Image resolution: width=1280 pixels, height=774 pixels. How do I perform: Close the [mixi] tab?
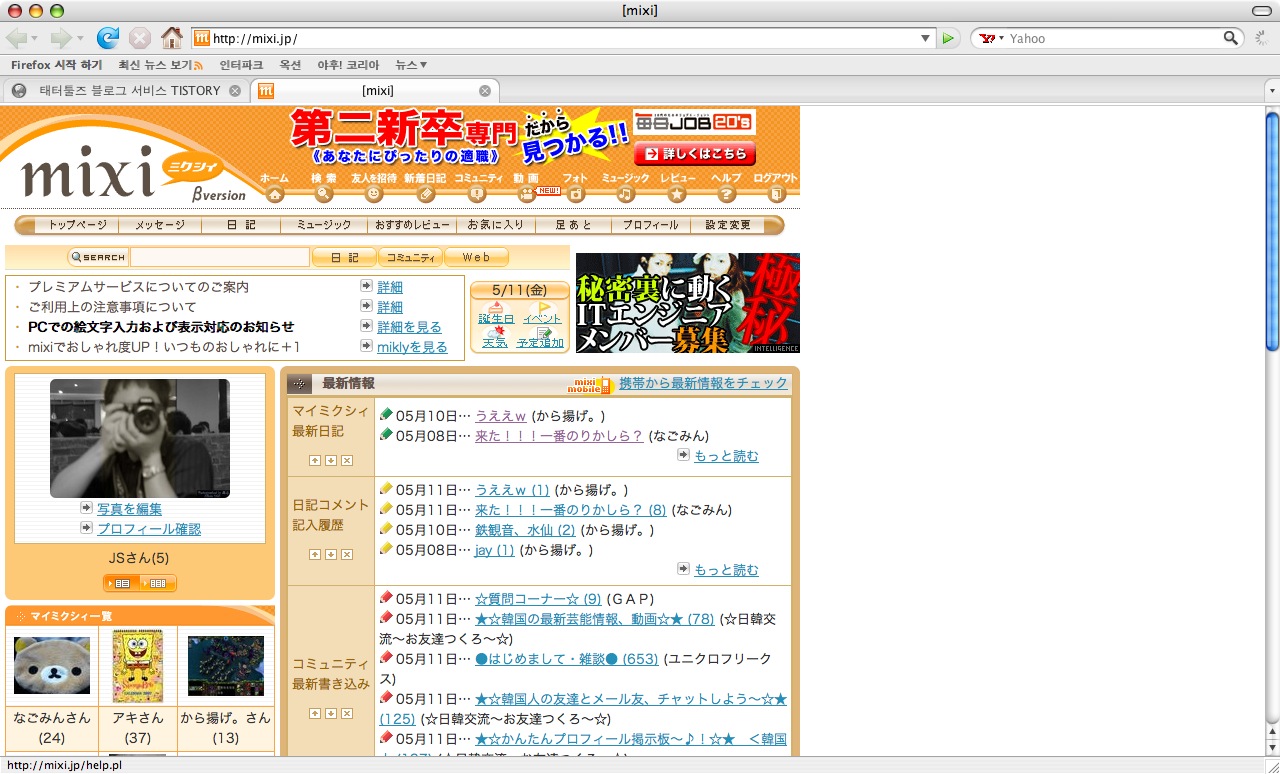pyautogui.click(x=485, y=91)
